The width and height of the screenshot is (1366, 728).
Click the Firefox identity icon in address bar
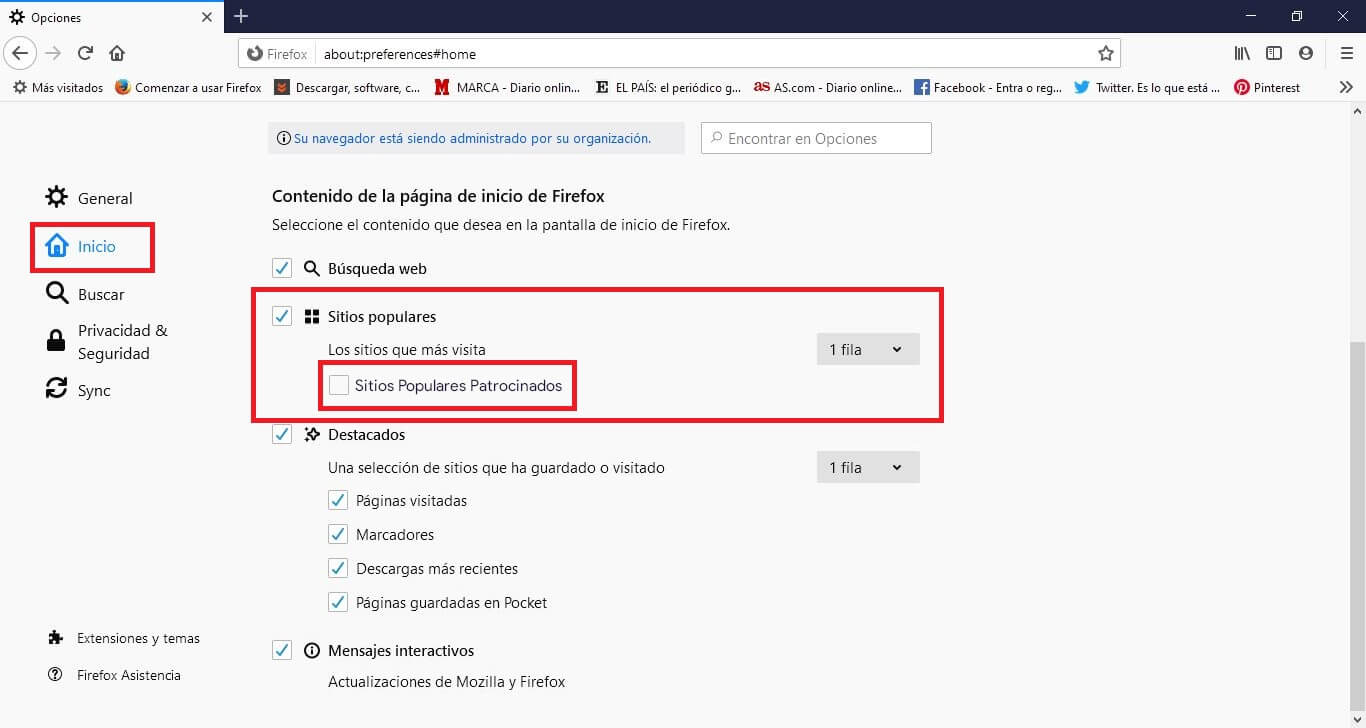click(x=277, y=53)
